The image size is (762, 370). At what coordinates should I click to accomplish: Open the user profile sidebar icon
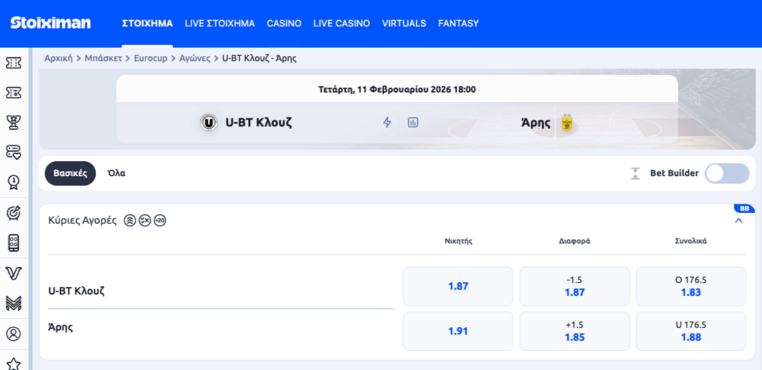(14, 334)
